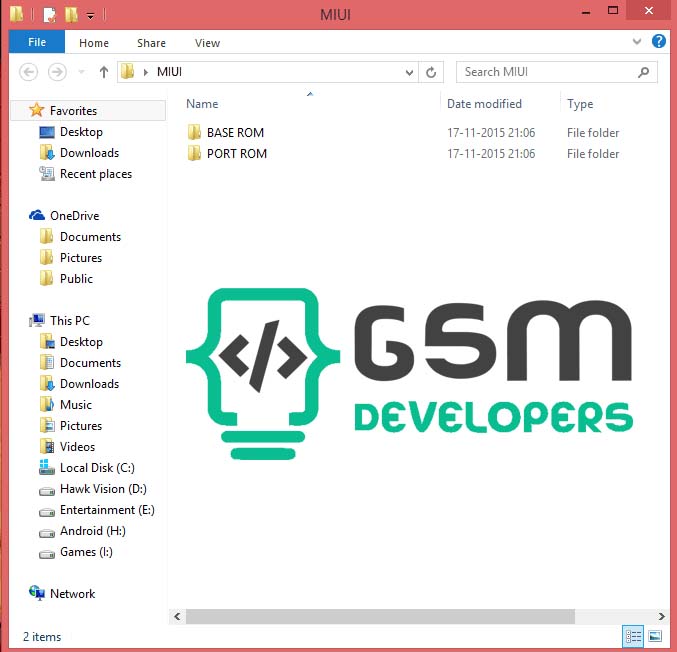Screen dimensions: 677x652
Task: Open Downloads under Favorites
Action: tap(89, 153)
